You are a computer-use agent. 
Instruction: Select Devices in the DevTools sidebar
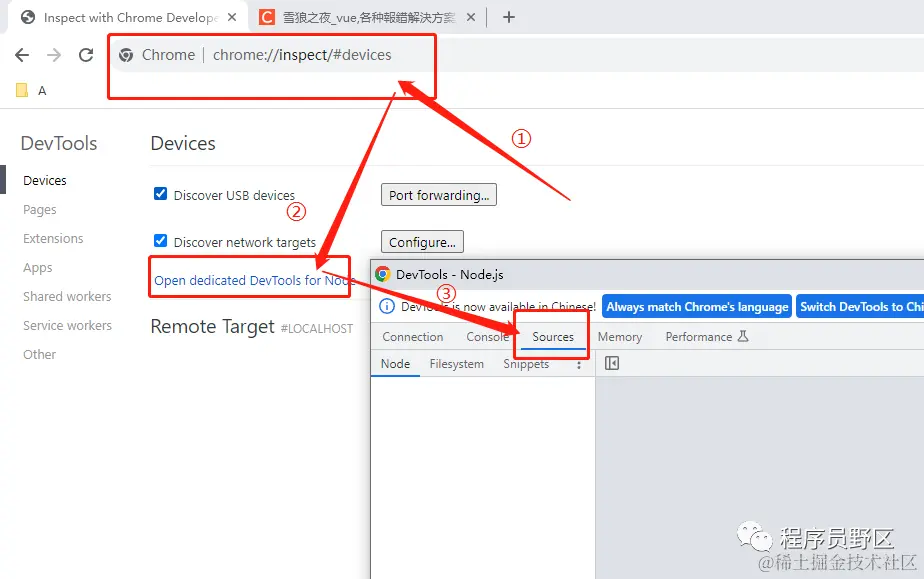[45, 180]
